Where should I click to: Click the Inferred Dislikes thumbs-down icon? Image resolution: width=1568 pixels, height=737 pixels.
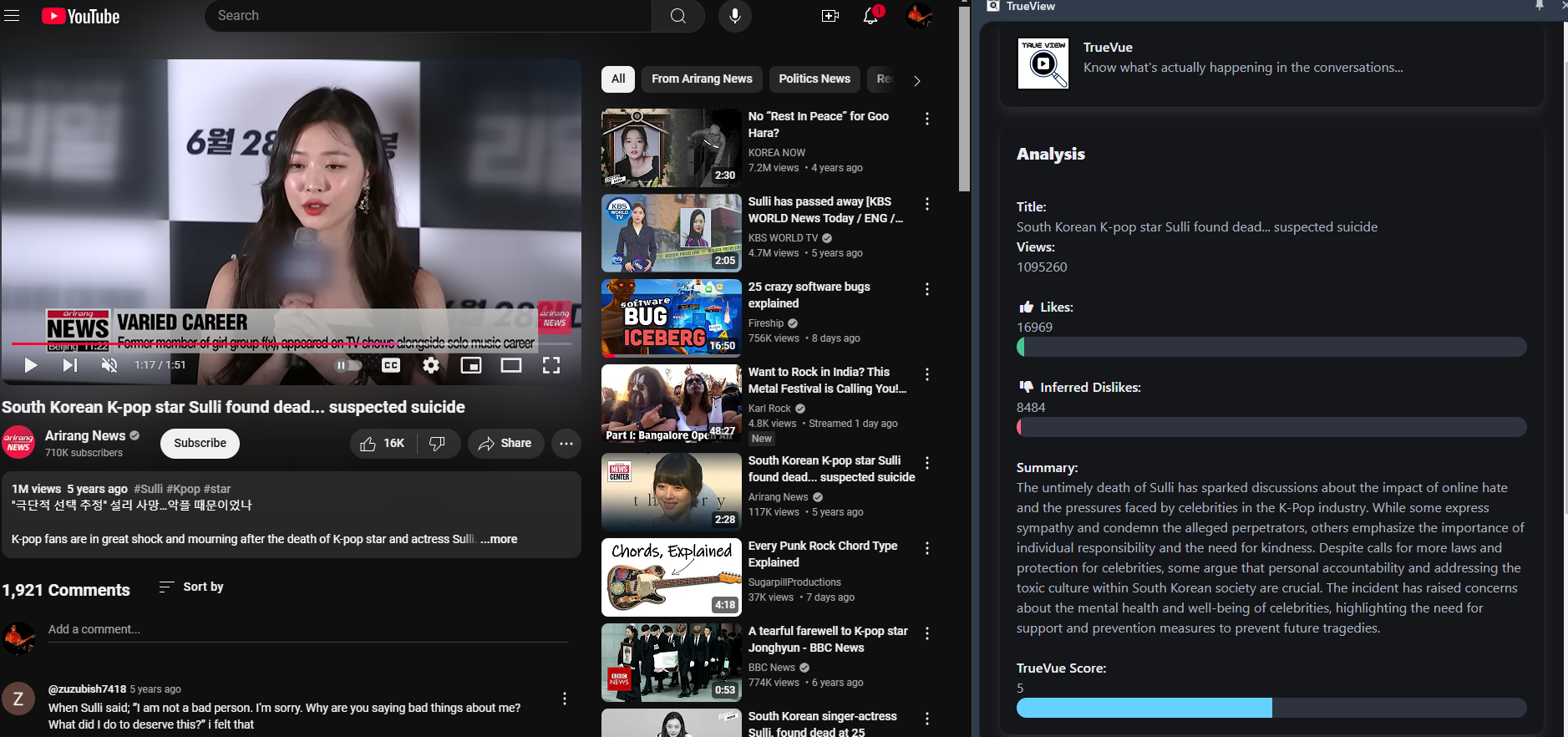point(1026,387)
